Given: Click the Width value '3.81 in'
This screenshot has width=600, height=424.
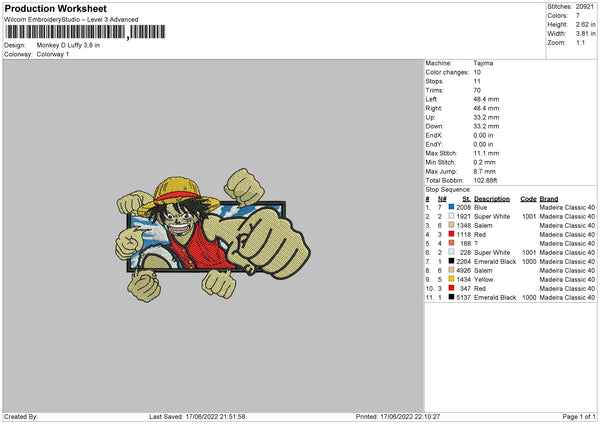Looking at the screenshot, I should click(x=585, y=34).
